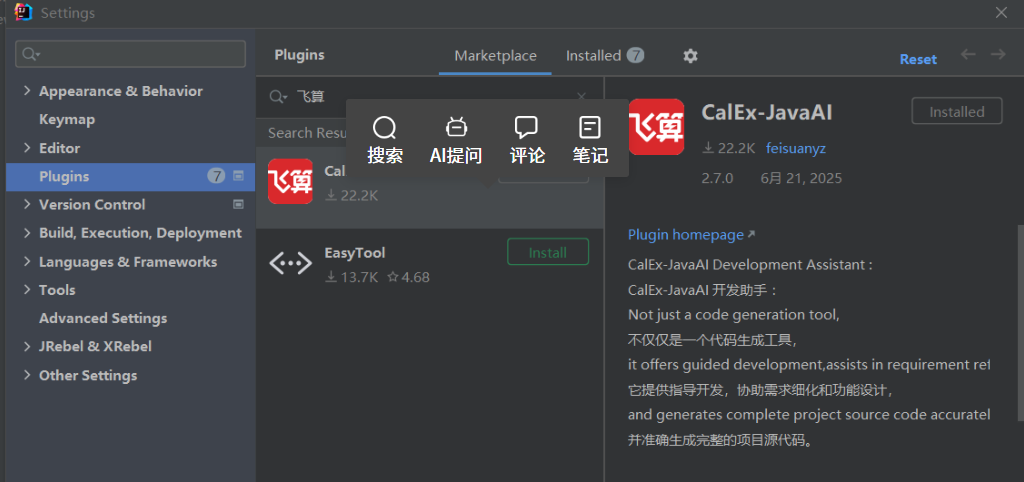Click the IntelliJ logo in title bar
This screenshot has width=1024, height=482.
24,12
